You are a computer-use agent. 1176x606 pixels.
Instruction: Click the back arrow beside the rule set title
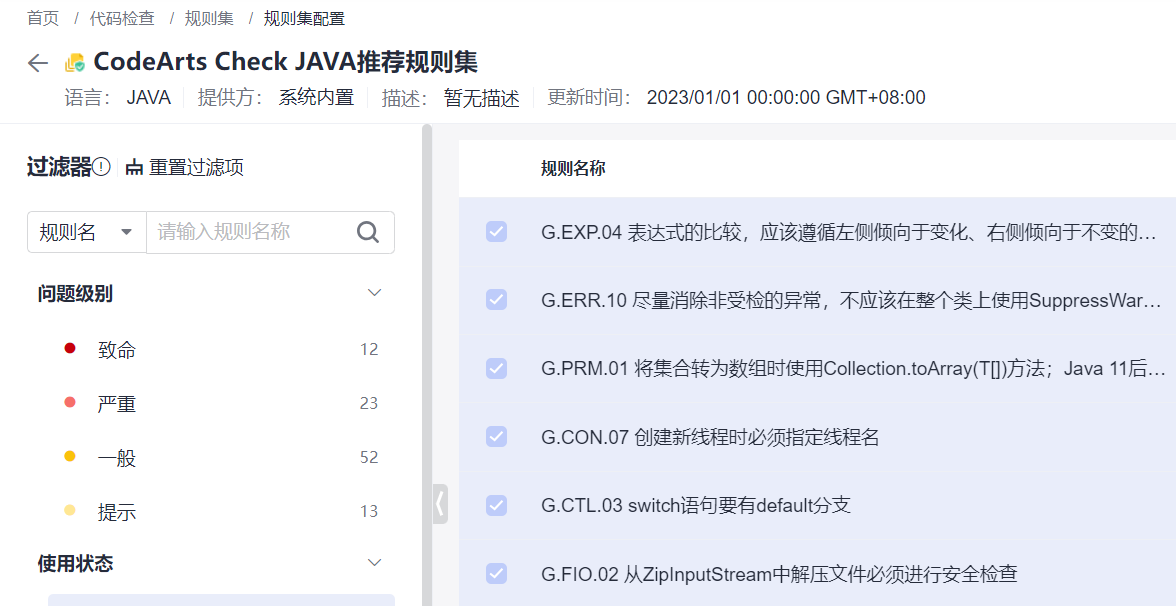[37, 62]
